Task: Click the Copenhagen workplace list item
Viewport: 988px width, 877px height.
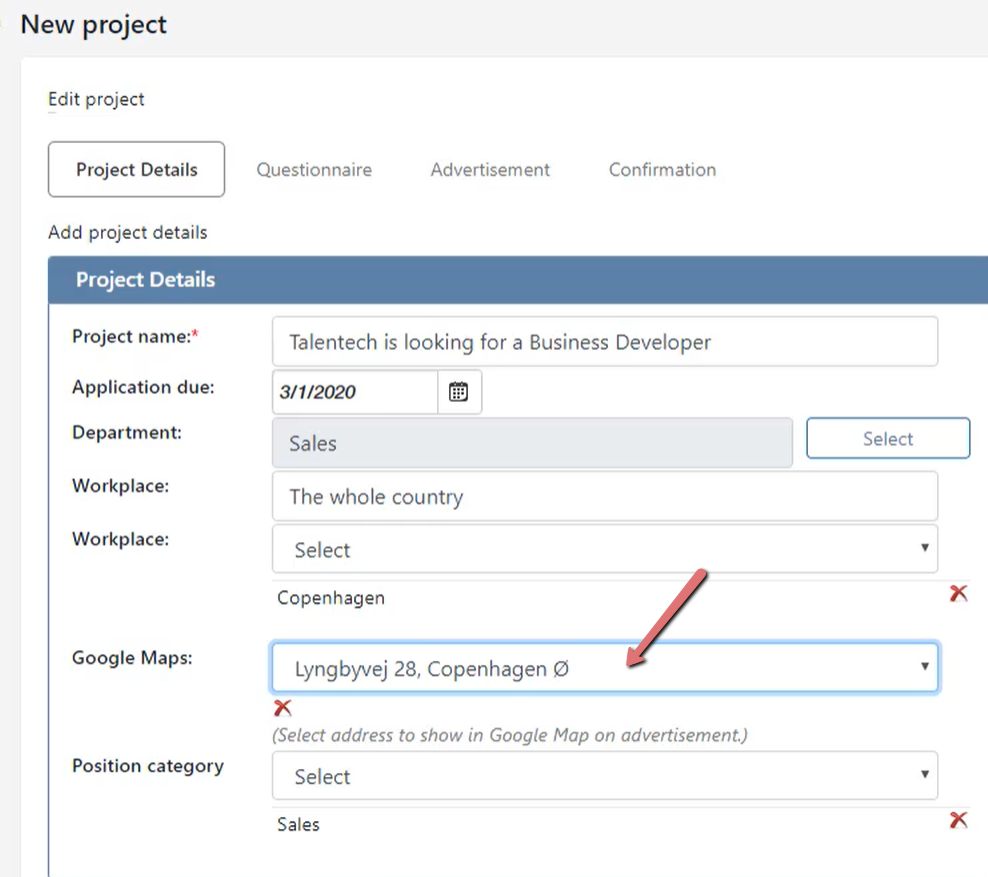Action: tap(331, 598)
